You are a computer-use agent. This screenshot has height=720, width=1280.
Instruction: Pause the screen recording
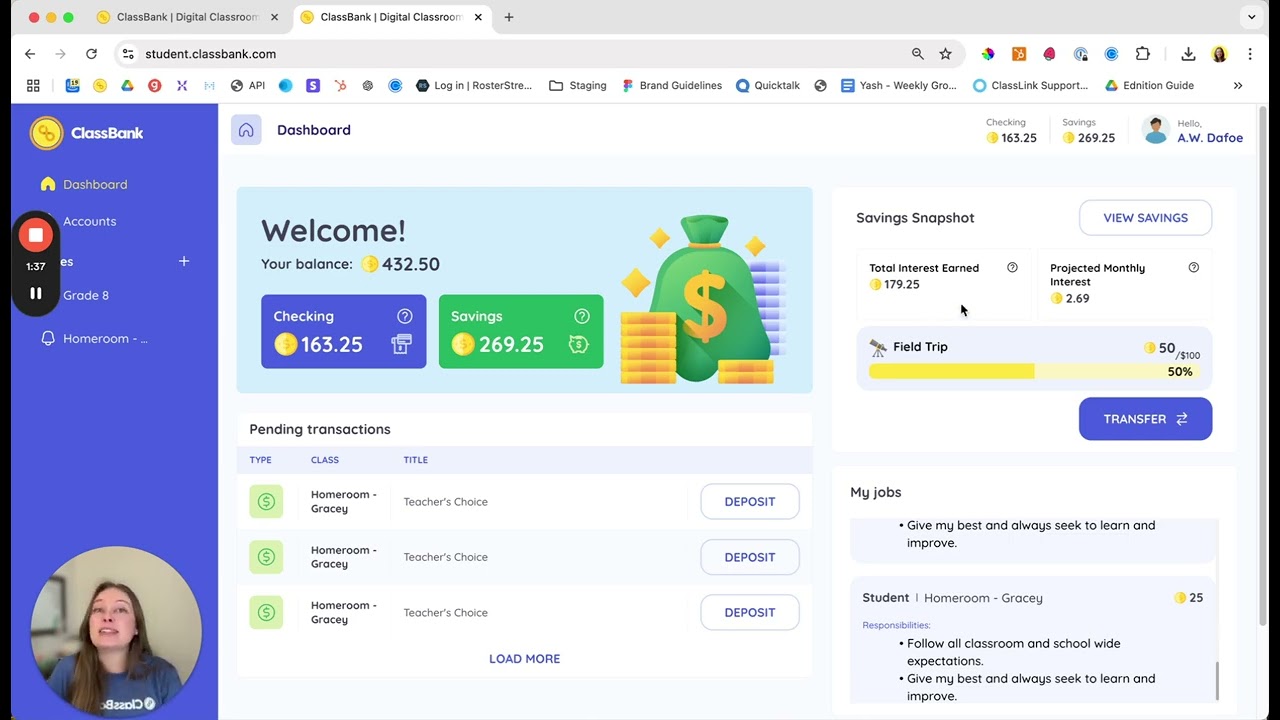click(36, 293)
